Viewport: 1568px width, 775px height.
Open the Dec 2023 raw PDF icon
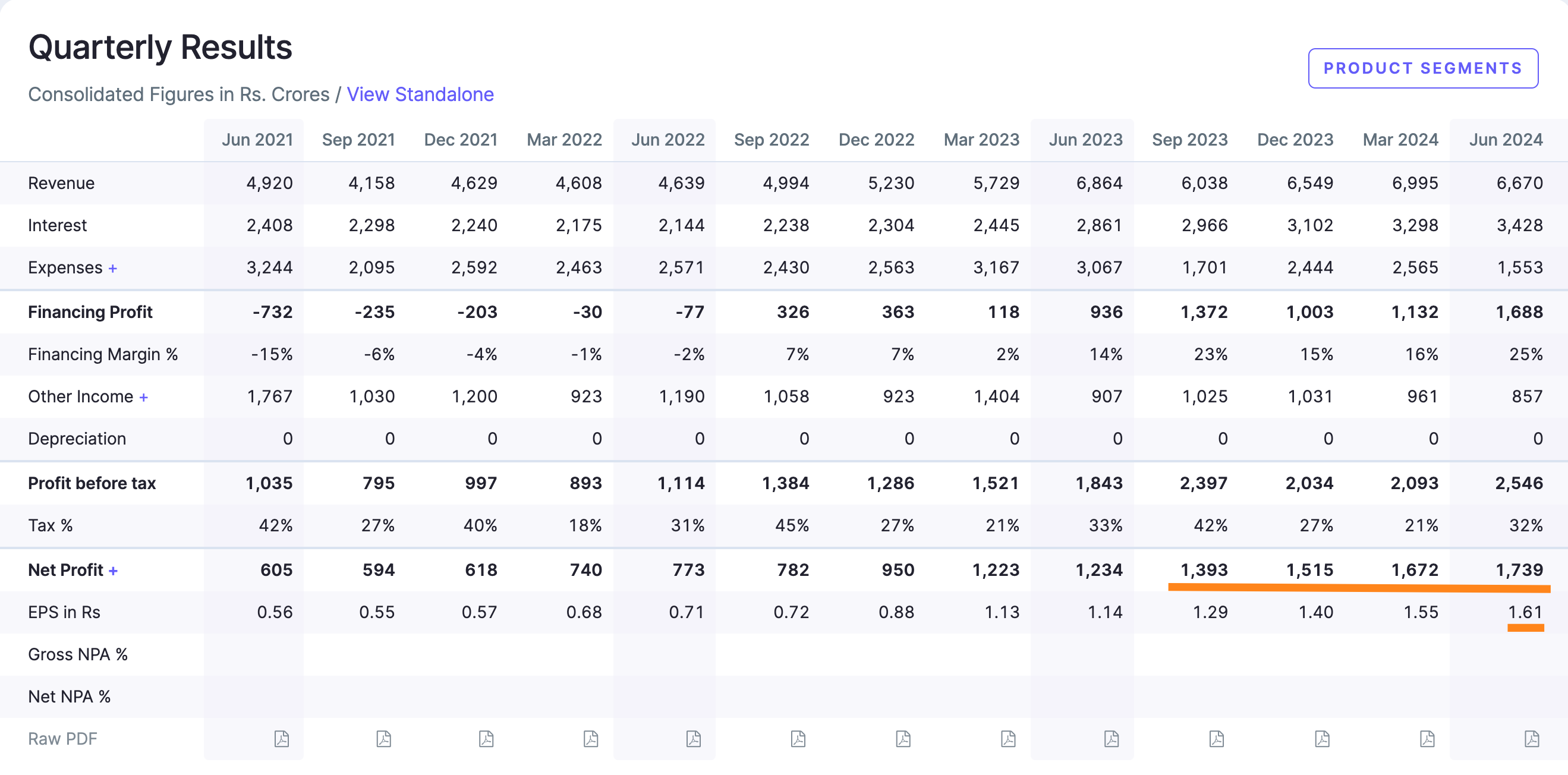1322,739
